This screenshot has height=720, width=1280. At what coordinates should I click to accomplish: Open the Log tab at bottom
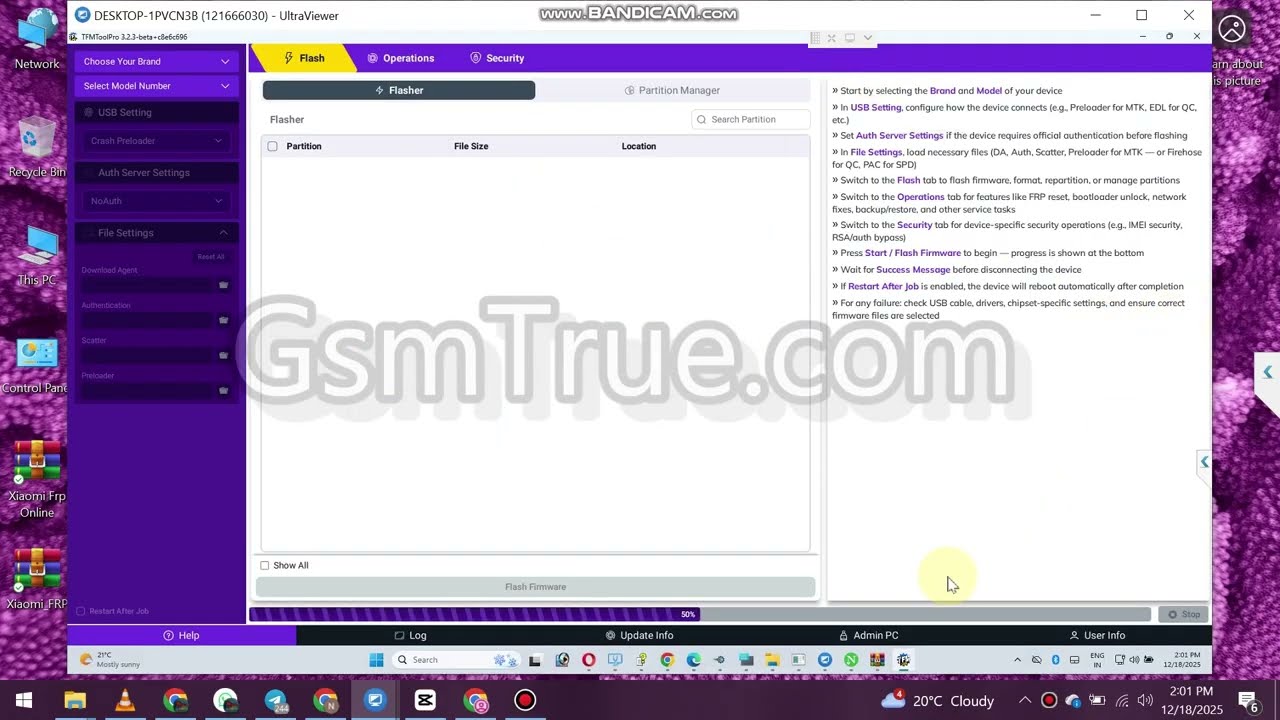point(410,635)
